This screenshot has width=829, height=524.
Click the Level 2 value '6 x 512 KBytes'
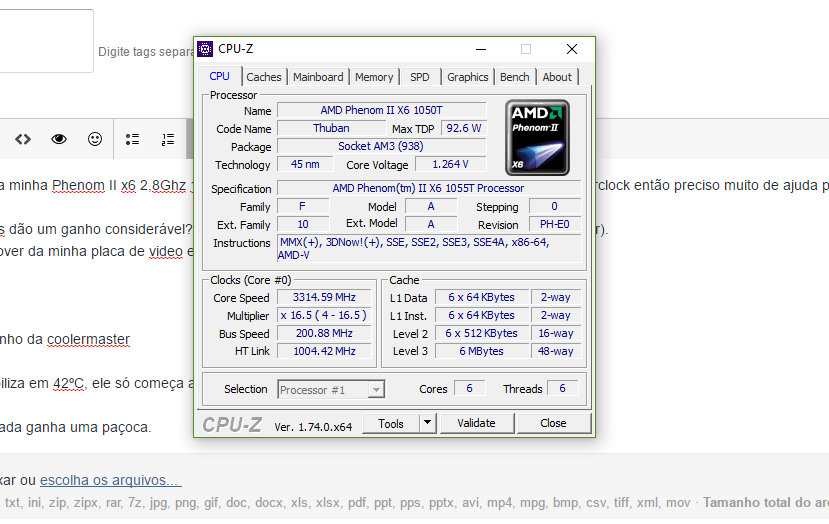pyautogui.click(x=482, y=333)
